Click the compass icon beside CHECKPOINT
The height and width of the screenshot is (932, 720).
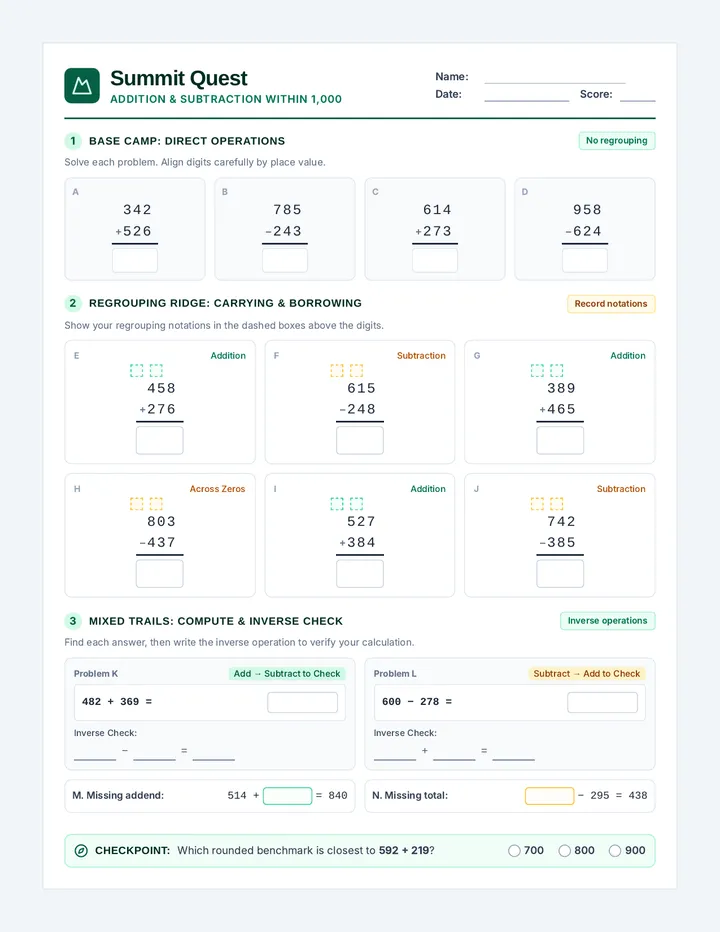pos(81,851)
